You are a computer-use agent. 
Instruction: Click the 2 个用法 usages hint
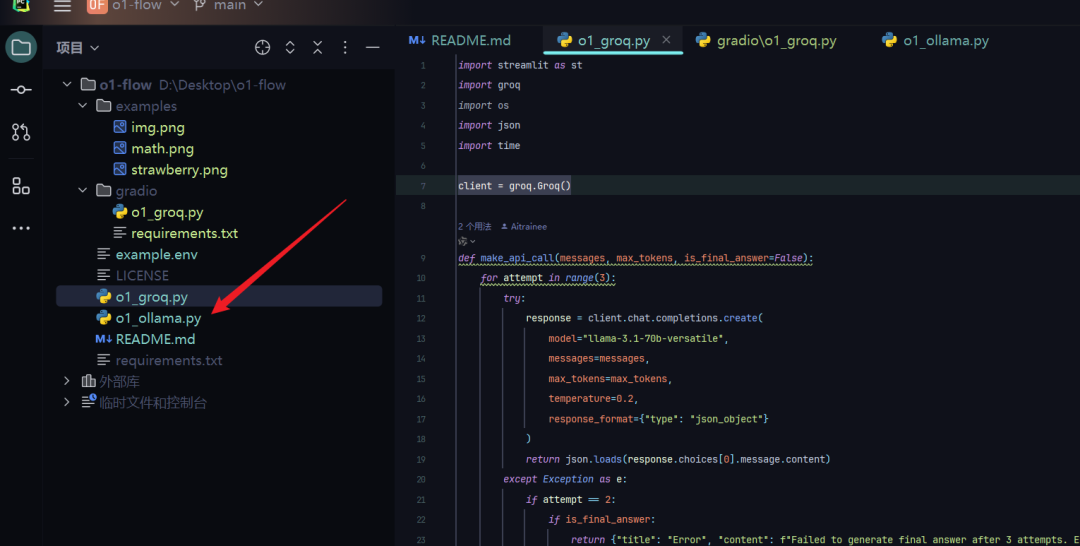475,227
